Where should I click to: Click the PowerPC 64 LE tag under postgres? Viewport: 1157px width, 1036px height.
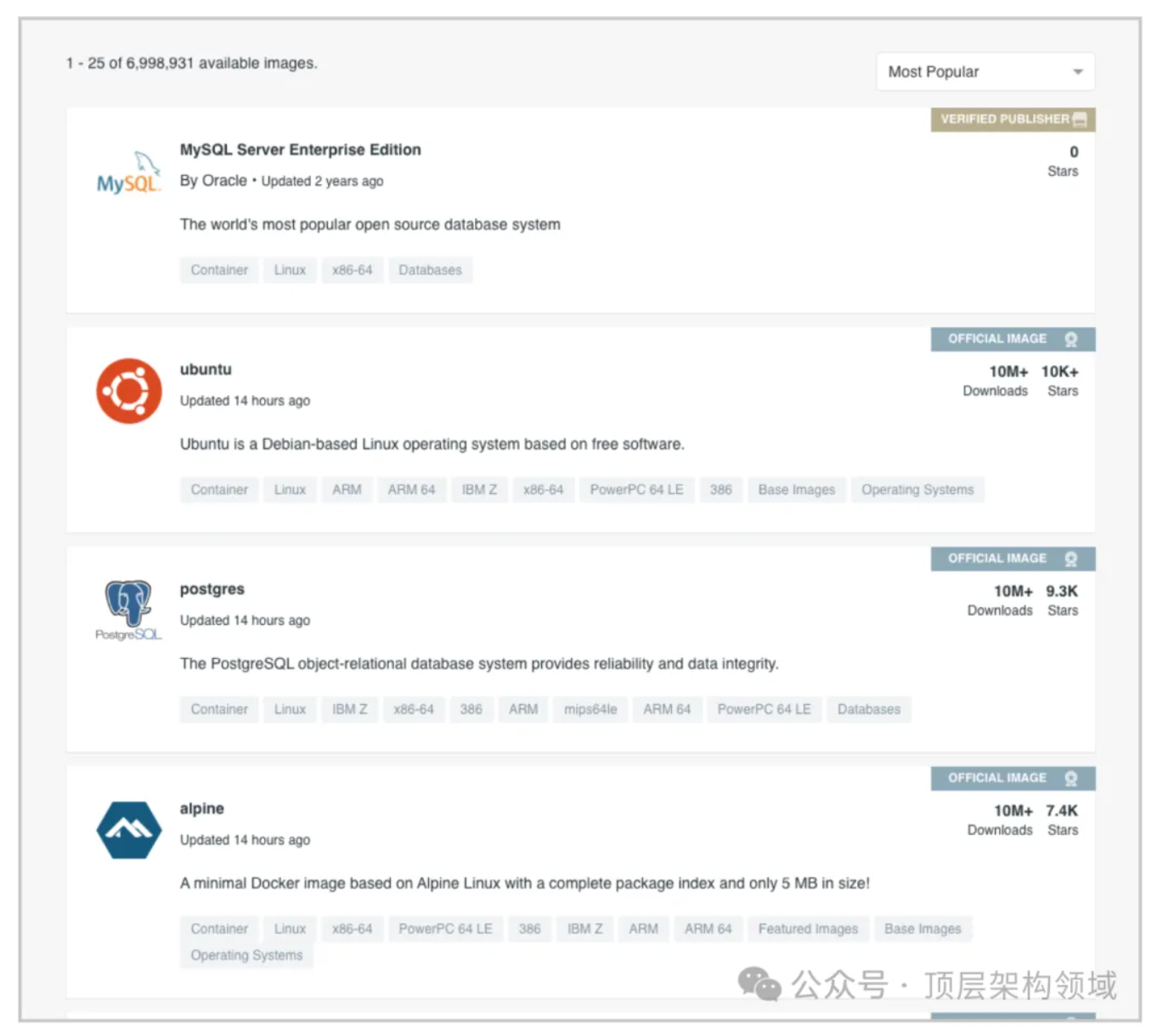(764, 709)
